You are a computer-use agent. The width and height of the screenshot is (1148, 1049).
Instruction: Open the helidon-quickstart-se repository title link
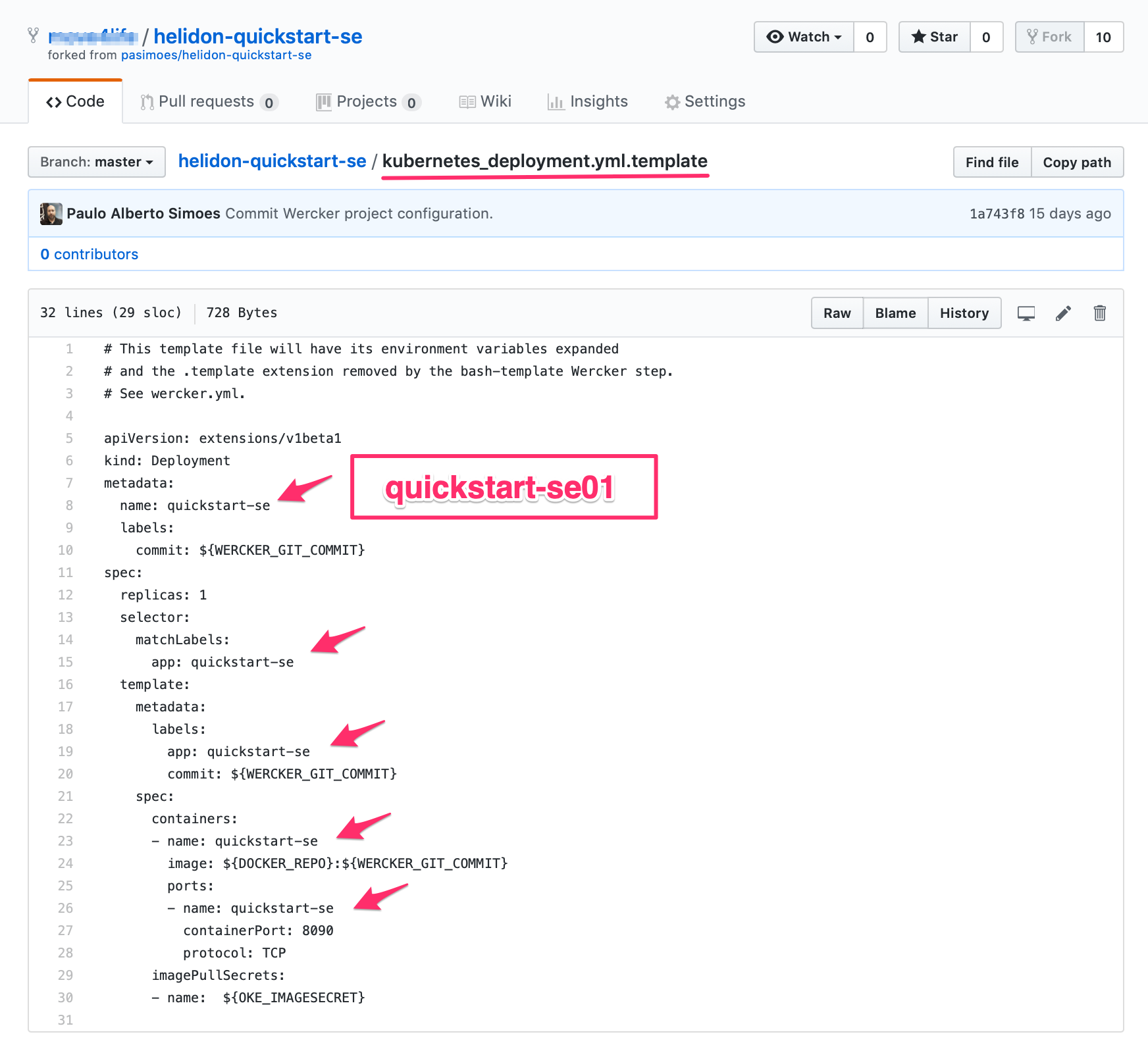pos(258,36)
